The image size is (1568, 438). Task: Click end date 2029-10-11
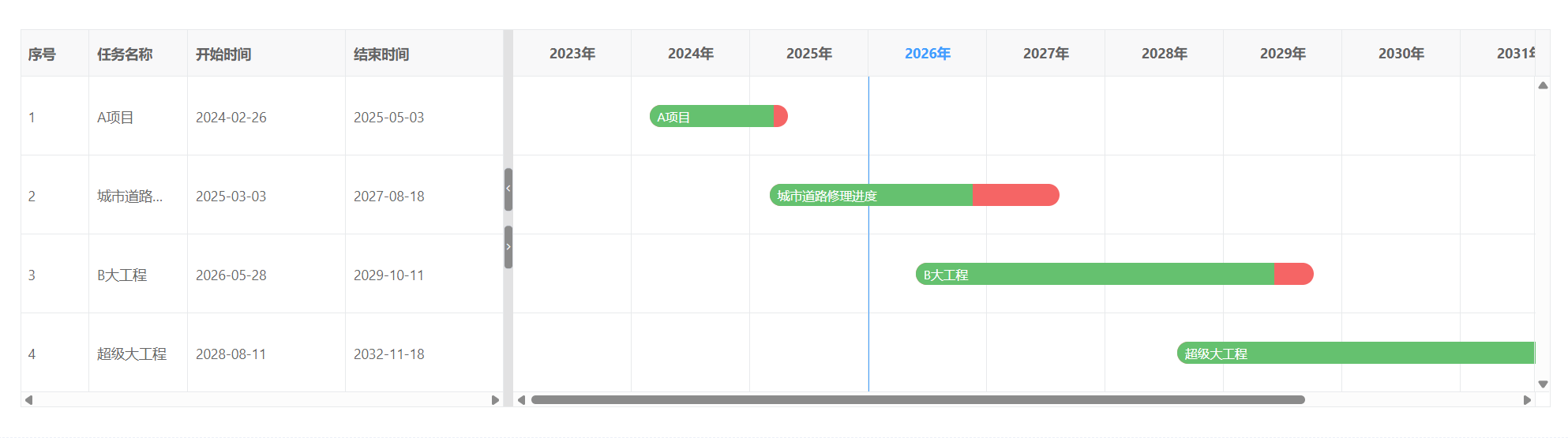pyautogui.click(x=389, y=275)
